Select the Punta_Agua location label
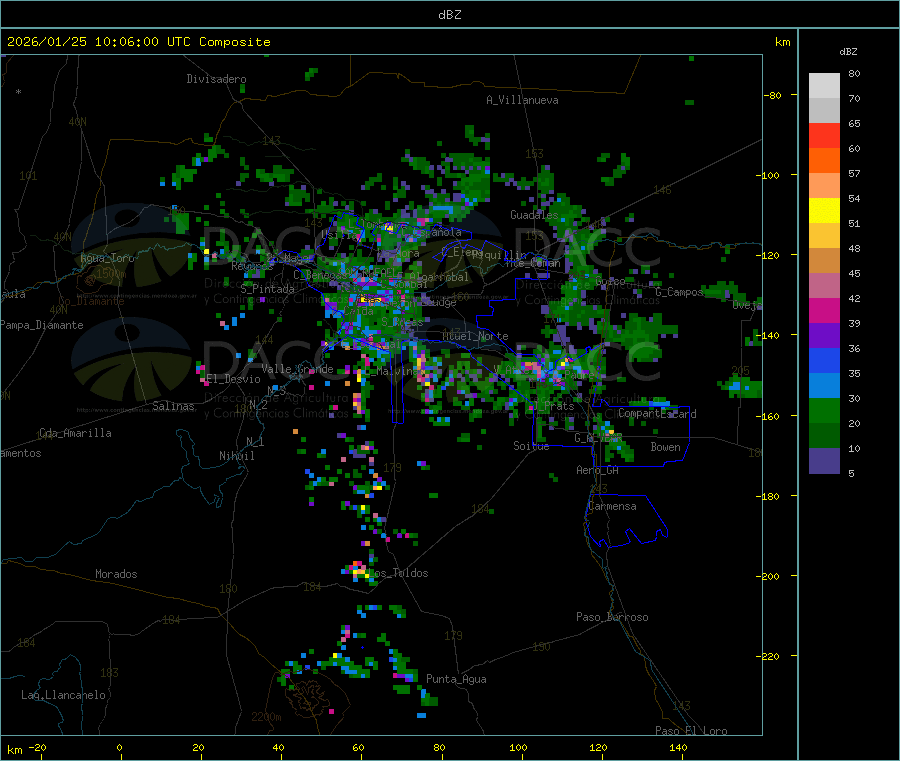The width and height of the screenshot is (900, 761). tap(456, 679)
